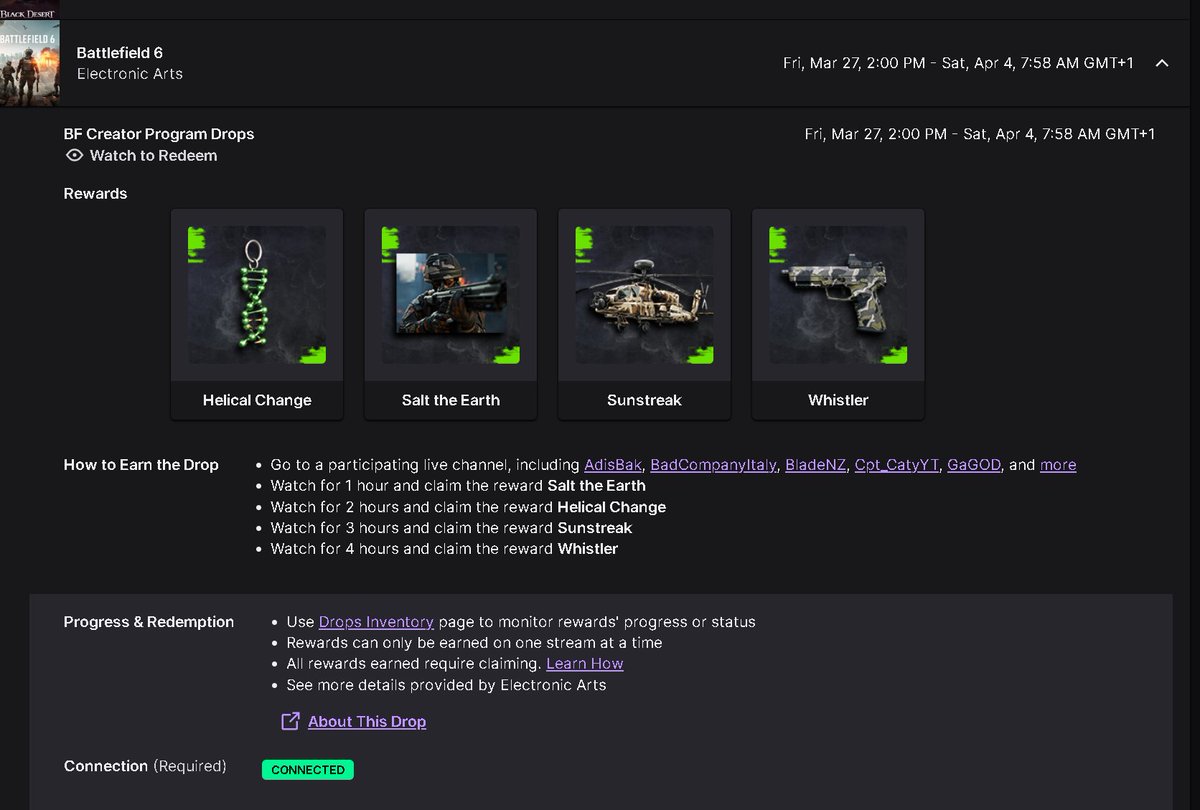Screen dimensions: 1200x810
Task: Click the Progress & Redemption heading
Action: [x=149, y=622]
